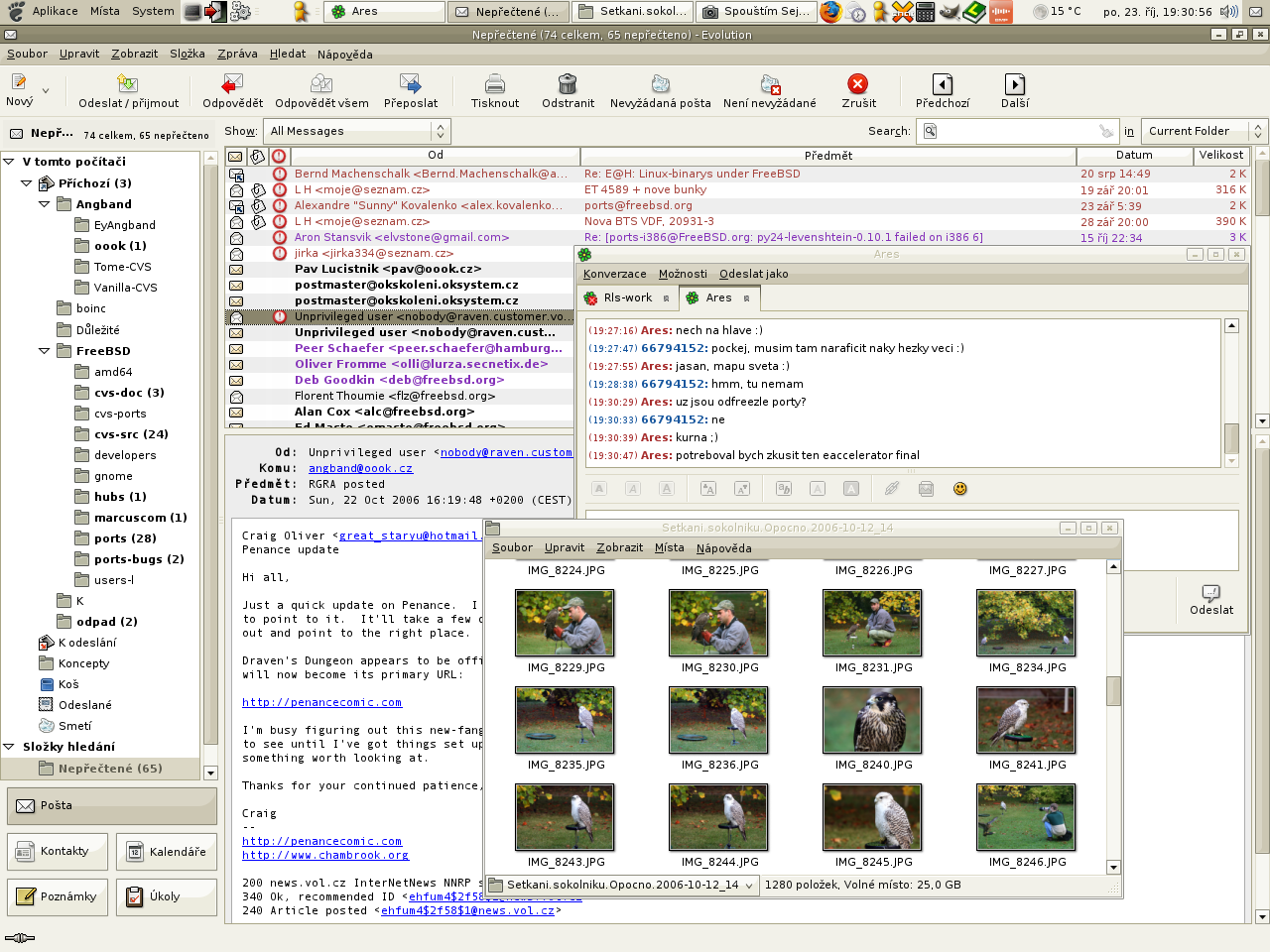Mark message with Nevyžádaná pošta icon

660,84
